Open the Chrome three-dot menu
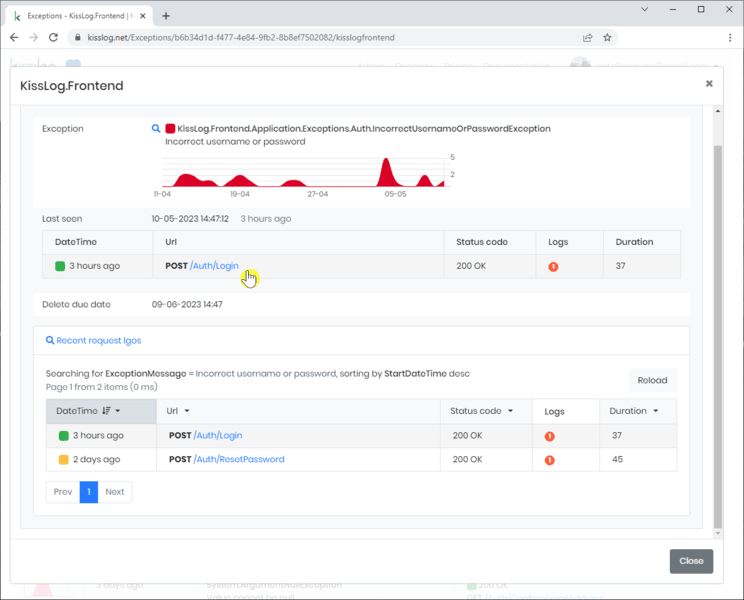This screenshot has width=744, height=600. click(x=730, y=37)
